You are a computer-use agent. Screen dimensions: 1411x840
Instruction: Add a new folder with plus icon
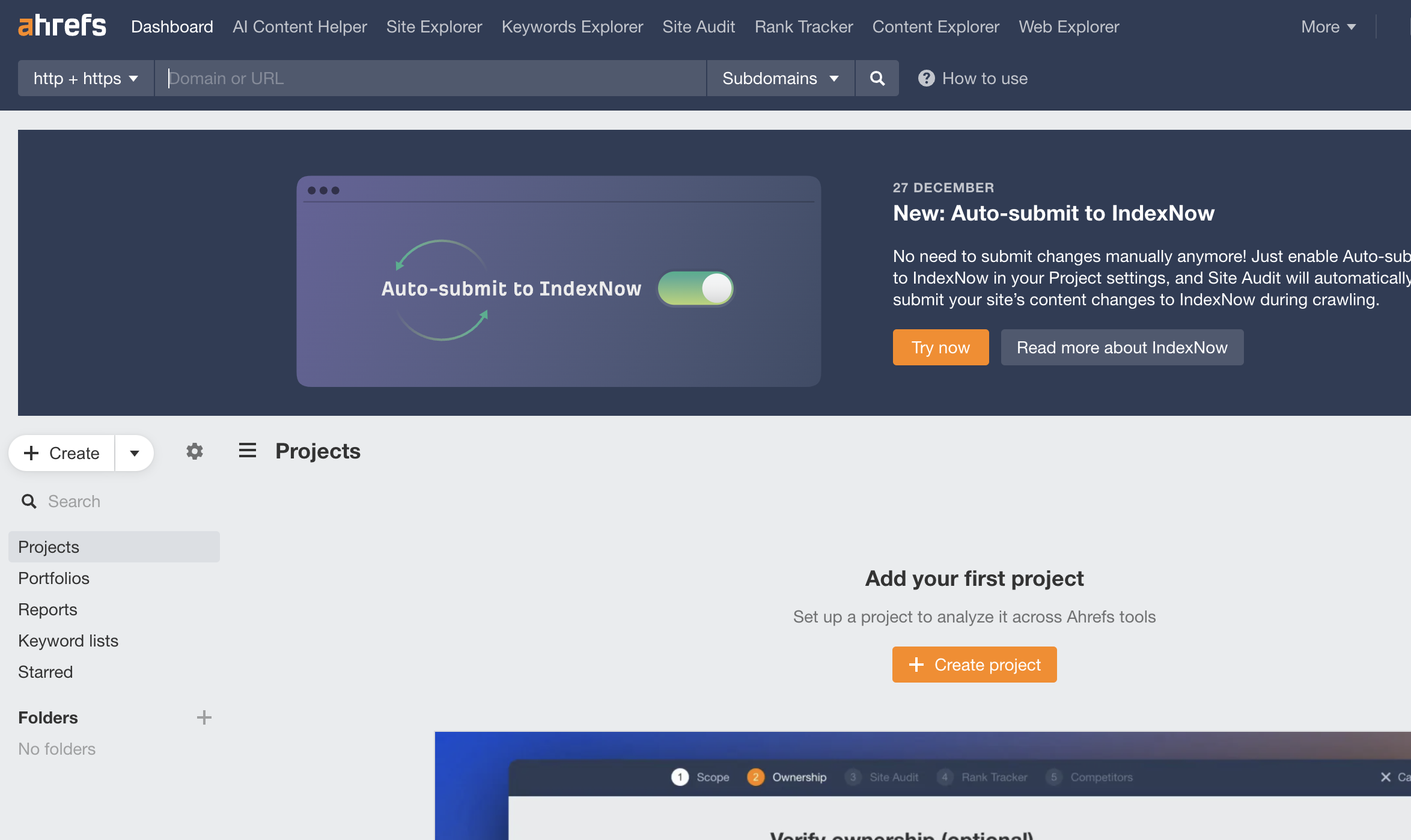[x=204, y=717]
